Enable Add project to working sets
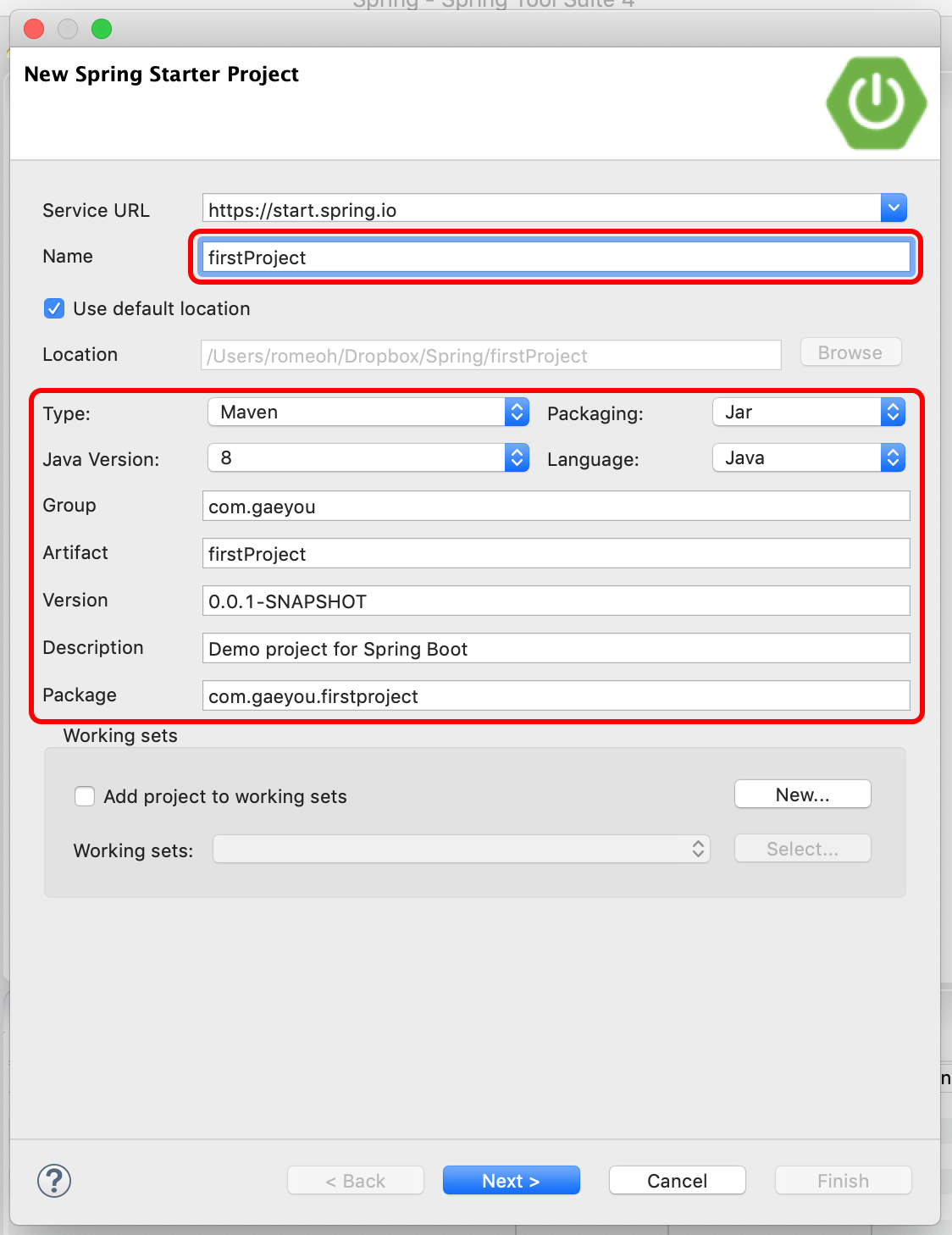Viewport: 952px width, 1235px height. [x=85, y=796]
